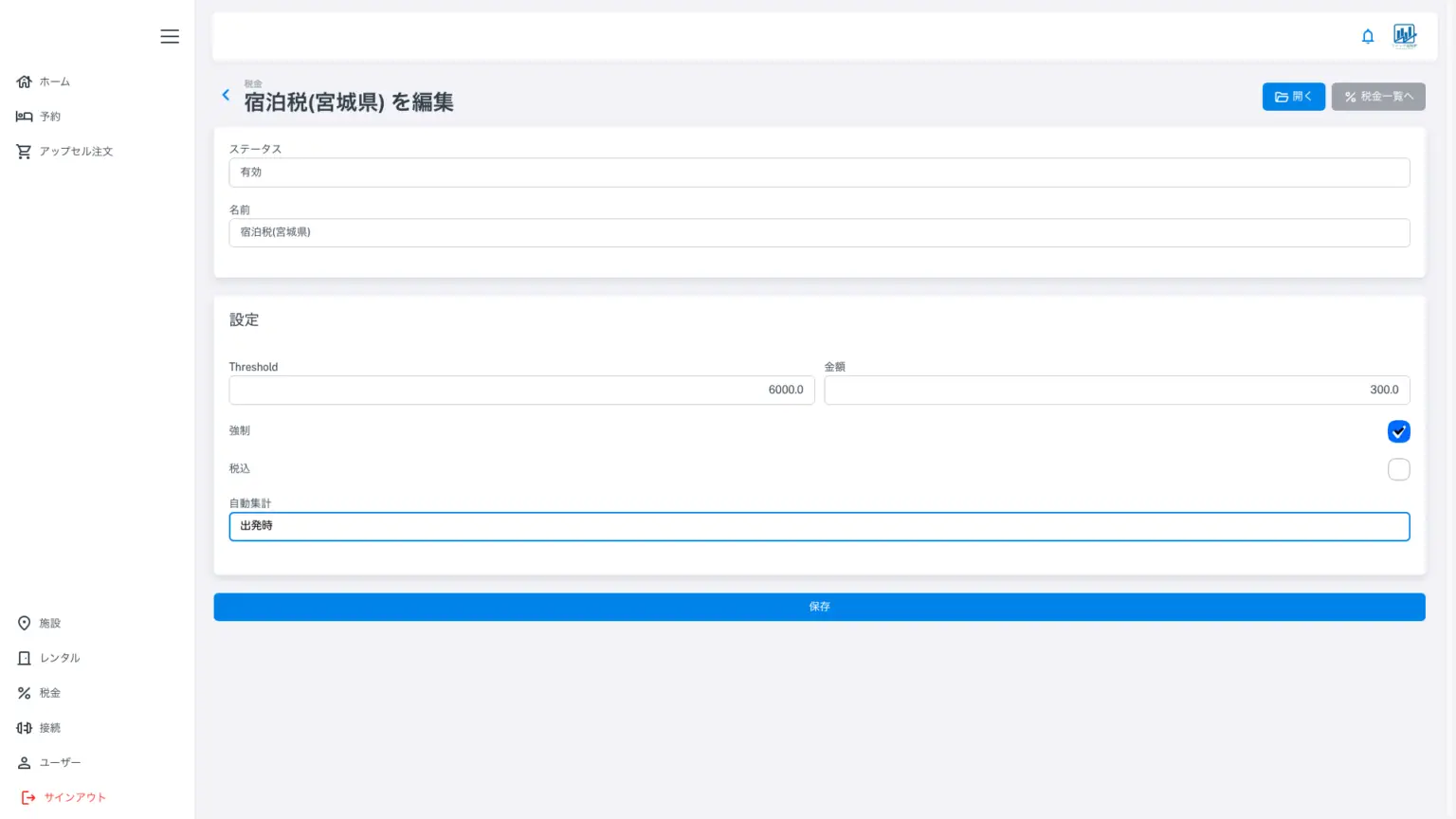Open ホーム from the sidebar
Screen dimensions: 1456x819
[54, 82]
